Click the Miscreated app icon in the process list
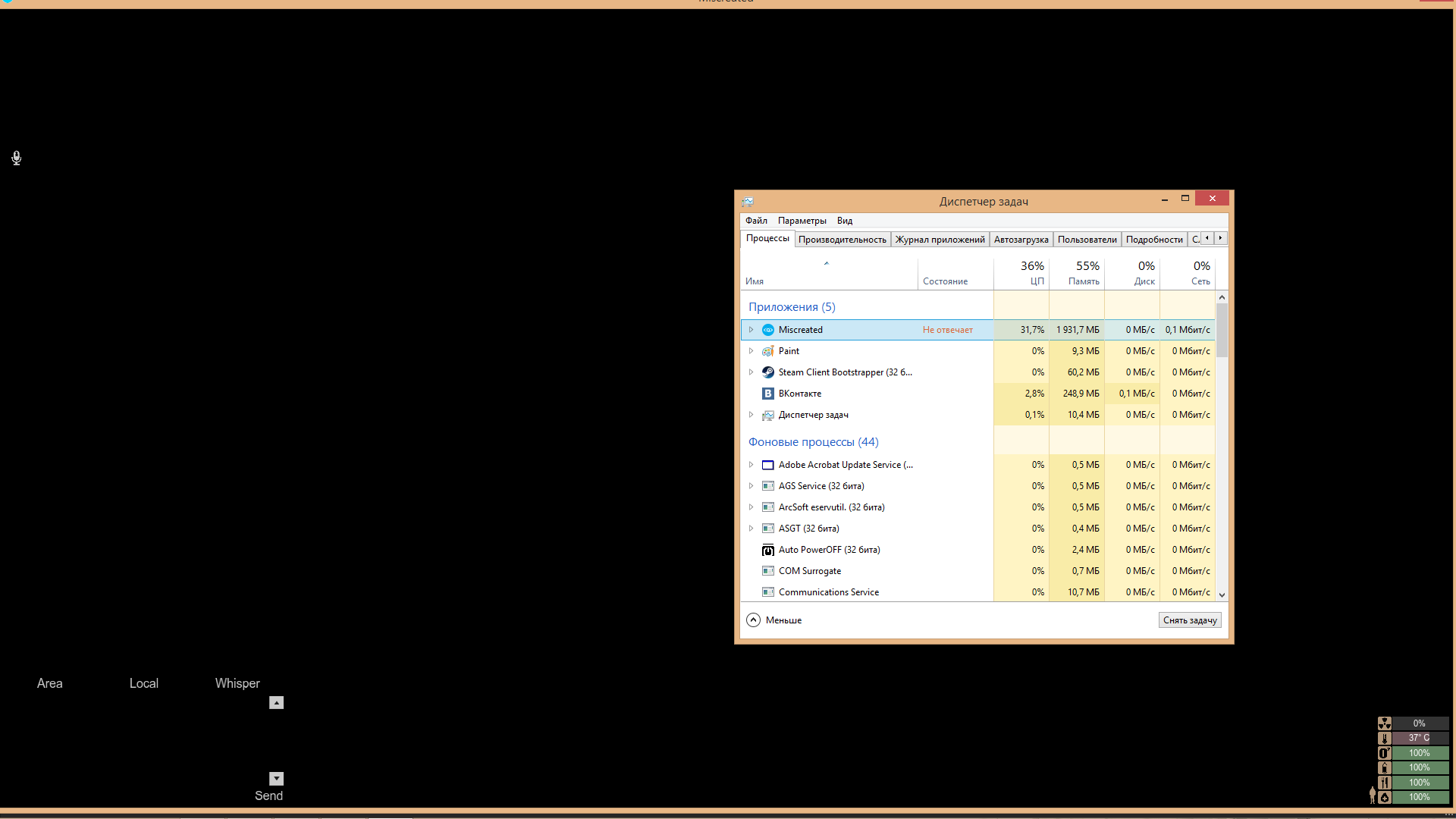Screen dimensions: 1456x819 coord(767,330)
